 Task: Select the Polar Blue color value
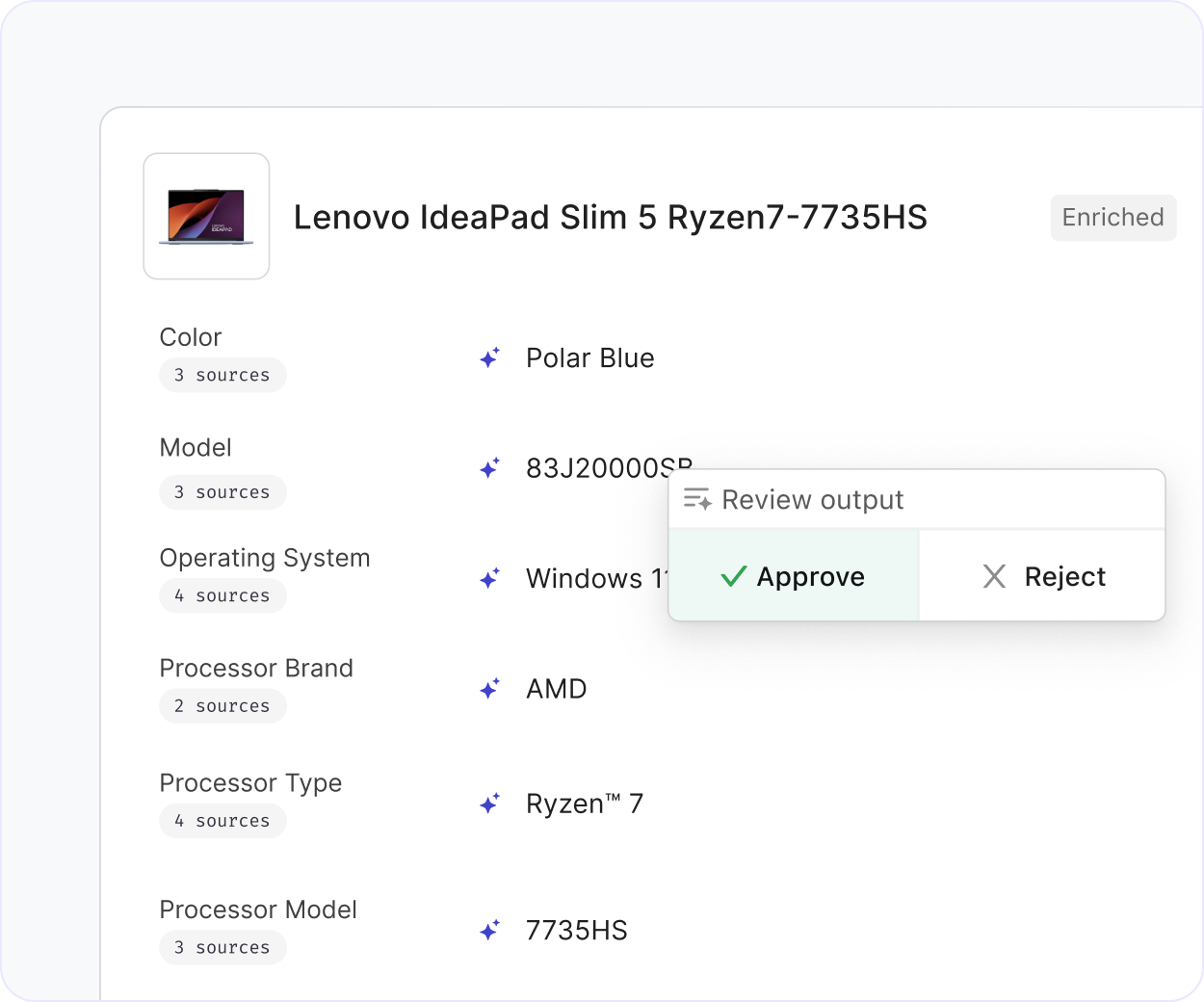(x=589, y=358)
